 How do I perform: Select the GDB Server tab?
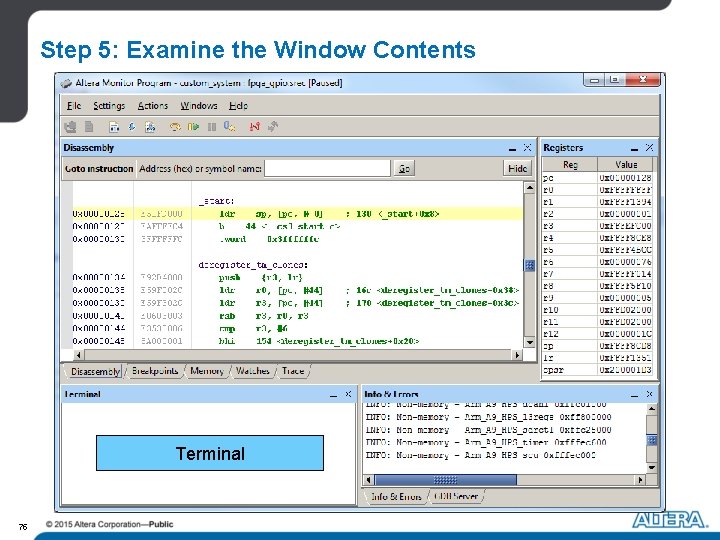(456, 496)
